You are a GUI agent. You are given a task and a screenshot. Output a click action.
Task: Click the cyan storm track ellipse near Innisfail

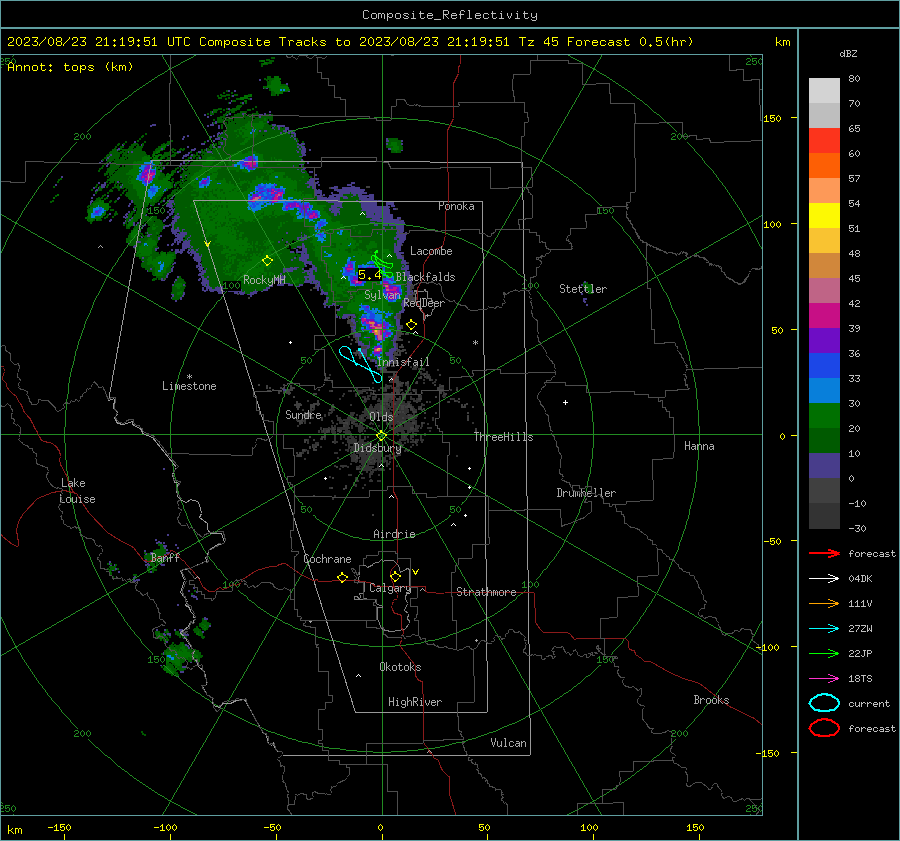tap(360, 364)
